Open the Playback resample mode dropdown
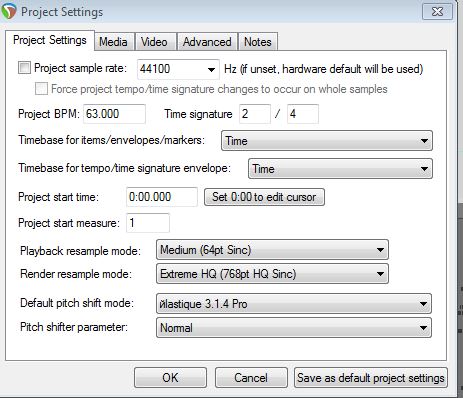 pyautogui.click(x=272, y=250)
